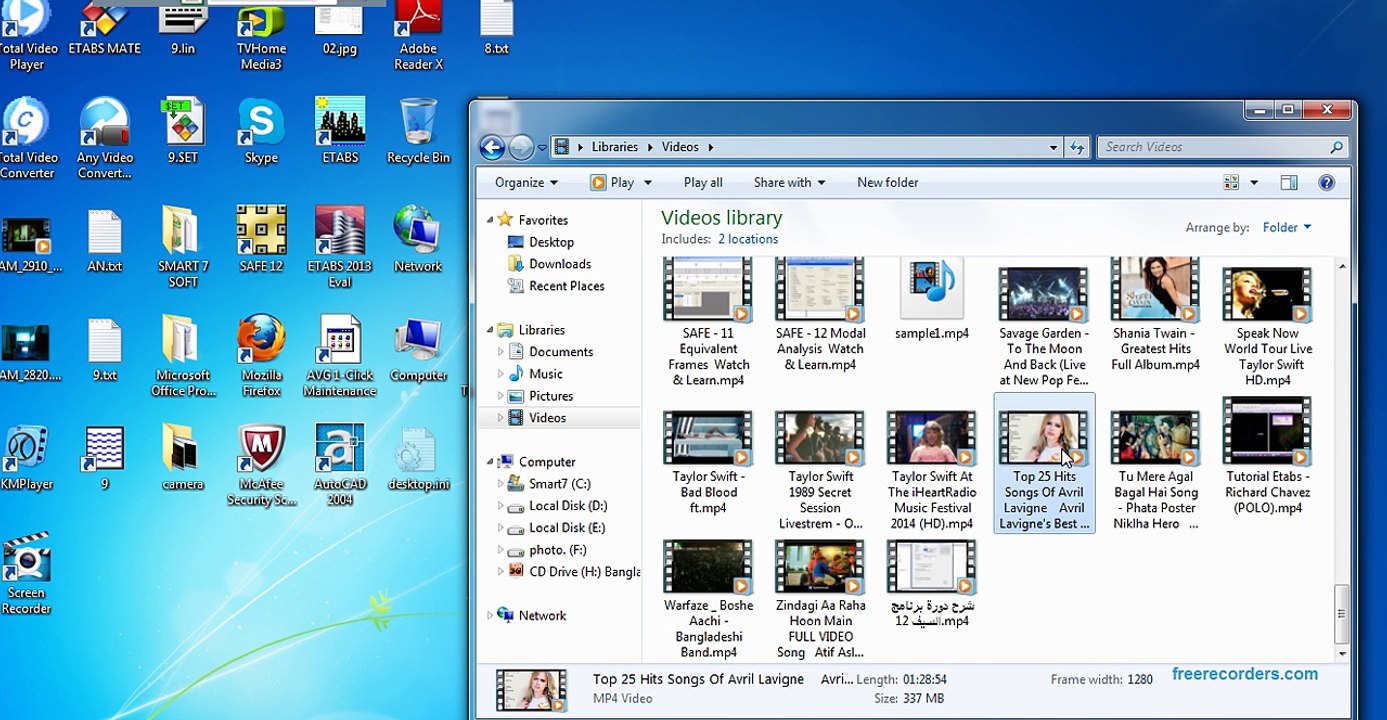Show the preview pane in Explorer
1387x720 pixels.
(1289, 183)
